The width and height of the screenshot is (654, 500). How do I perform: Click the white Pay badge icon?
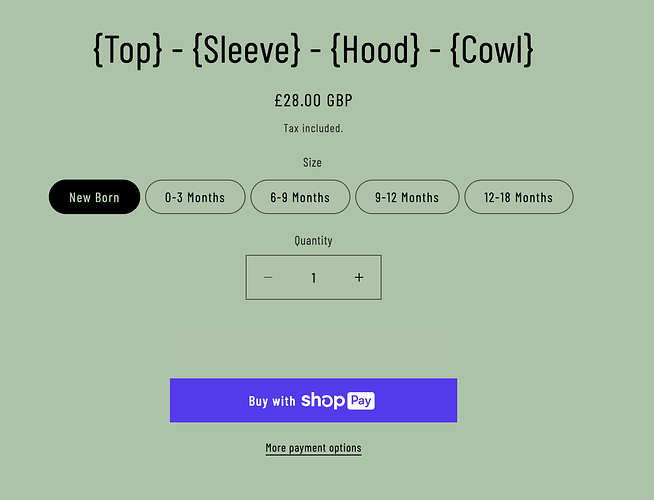[x=361, y=400]
